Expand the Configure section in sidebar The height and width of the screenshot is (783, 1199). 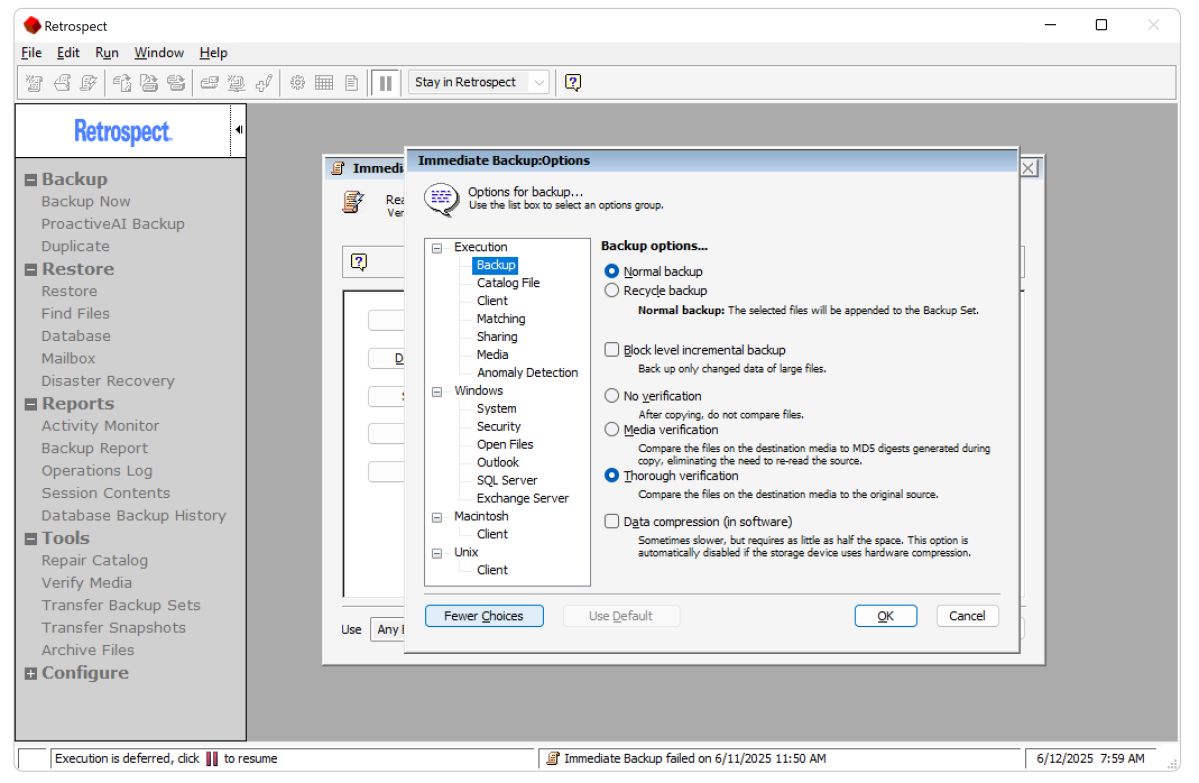pos(31,674)
